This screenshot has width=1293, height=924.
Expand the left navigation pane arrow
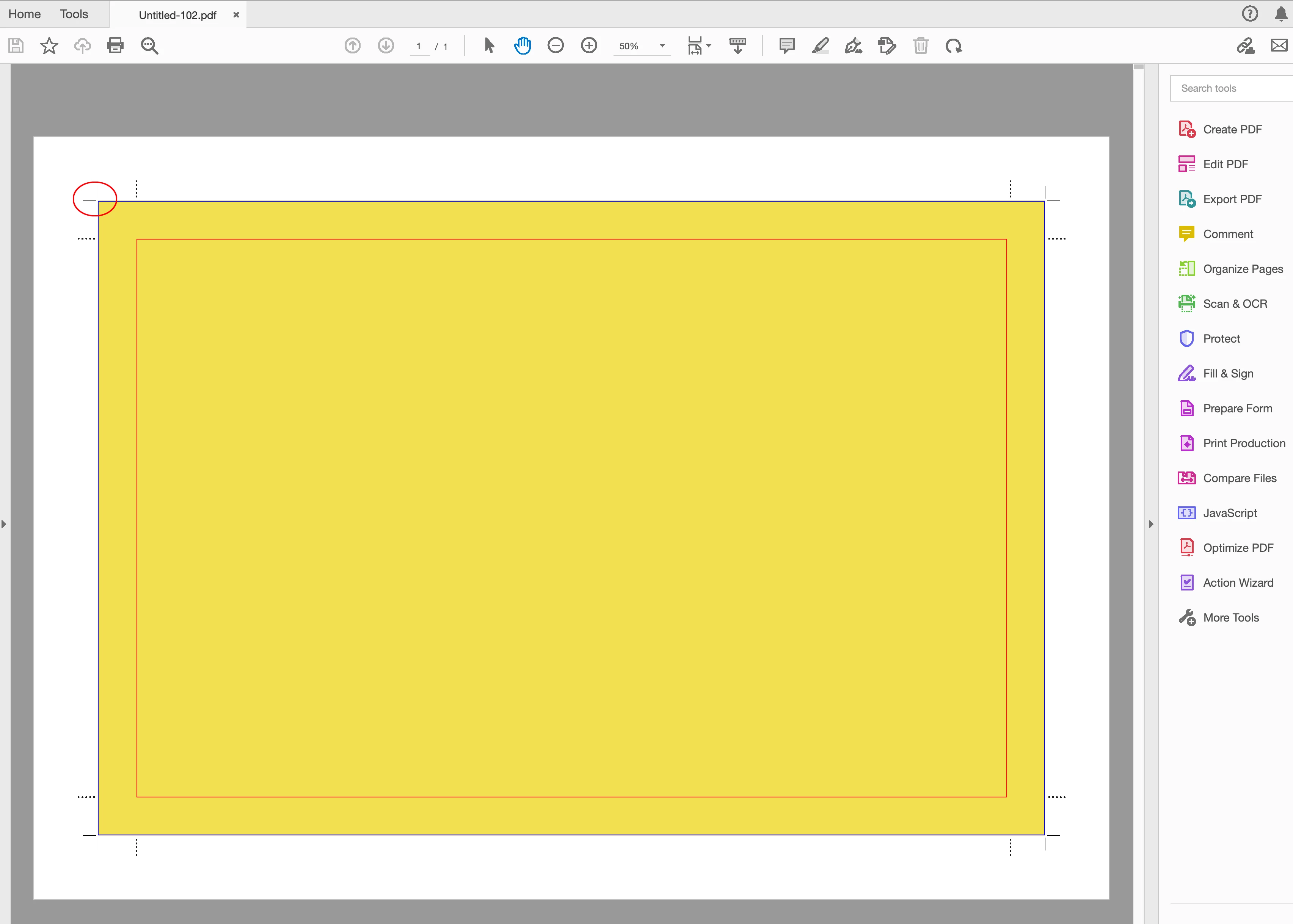(x=4, y=524)
